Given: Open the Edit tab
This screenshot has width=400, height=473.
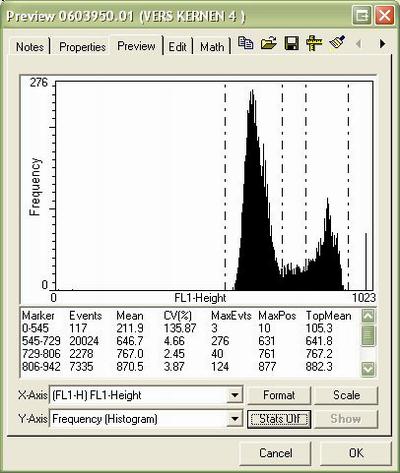Looking at the screenshot, I should (x=177, y=47).
